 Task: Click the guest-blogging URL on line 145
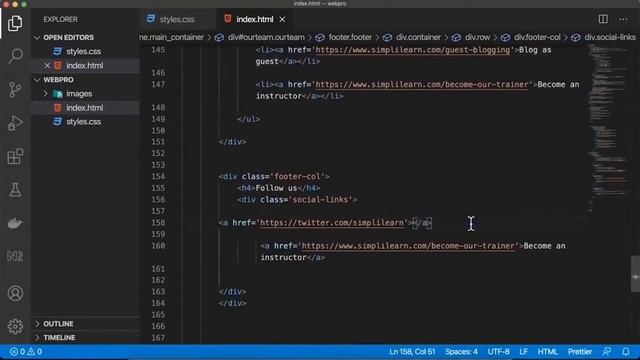coord(412,50)
